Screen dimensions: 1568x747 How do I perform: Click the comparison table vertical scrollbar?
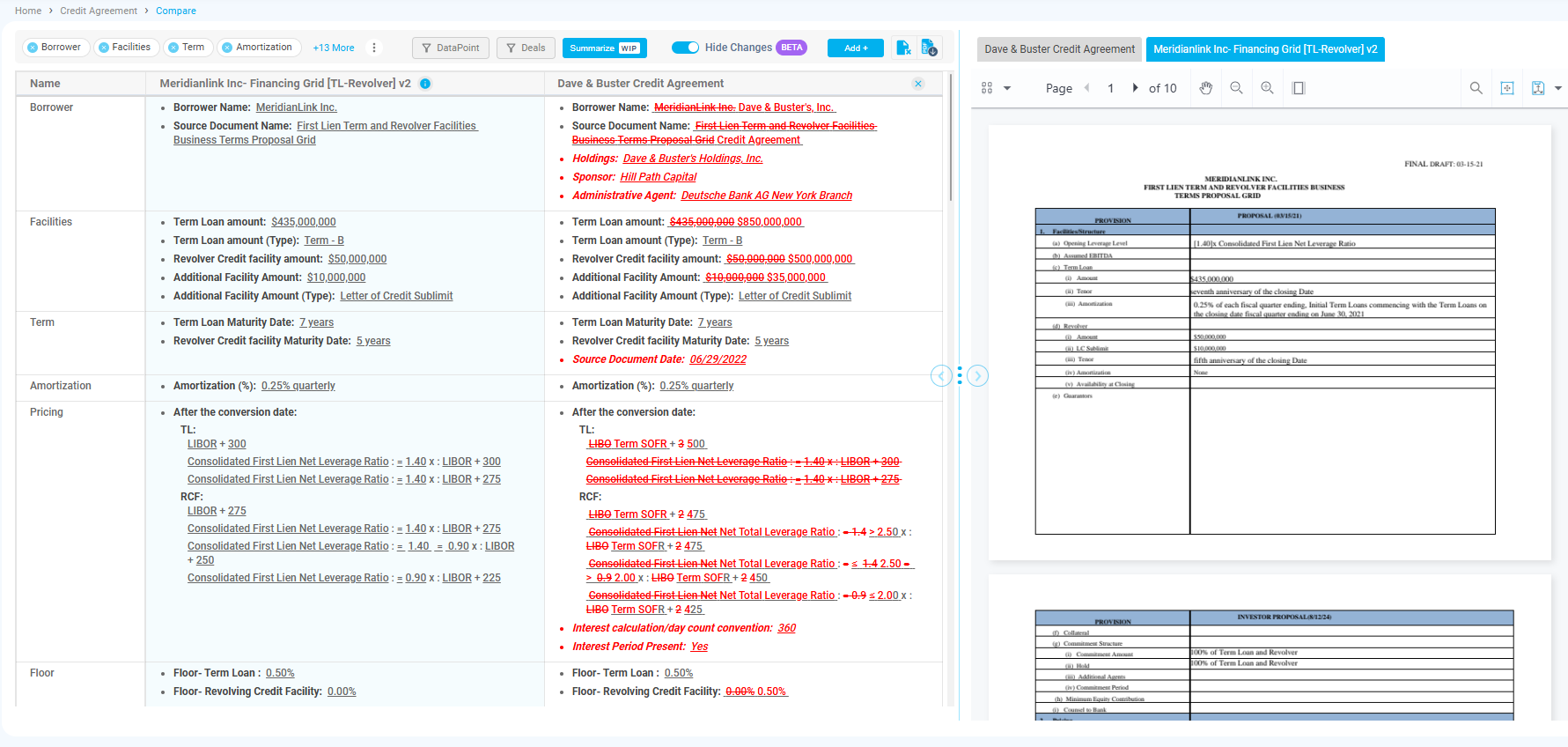pos(951,138)
